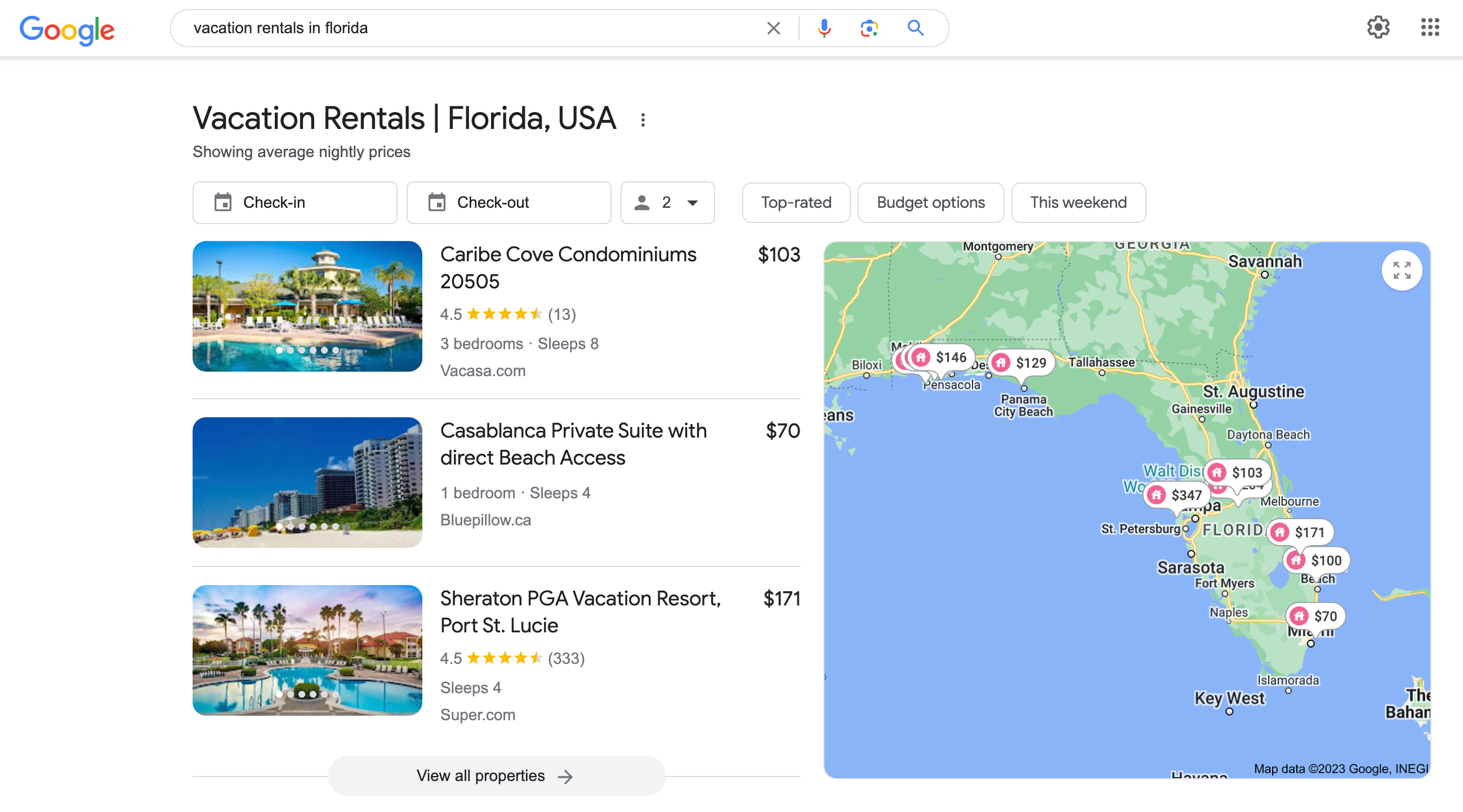The width and height of the screenshot is (1463, 812).
Task: Click View all properties
Action: click(x=495, y=775)
